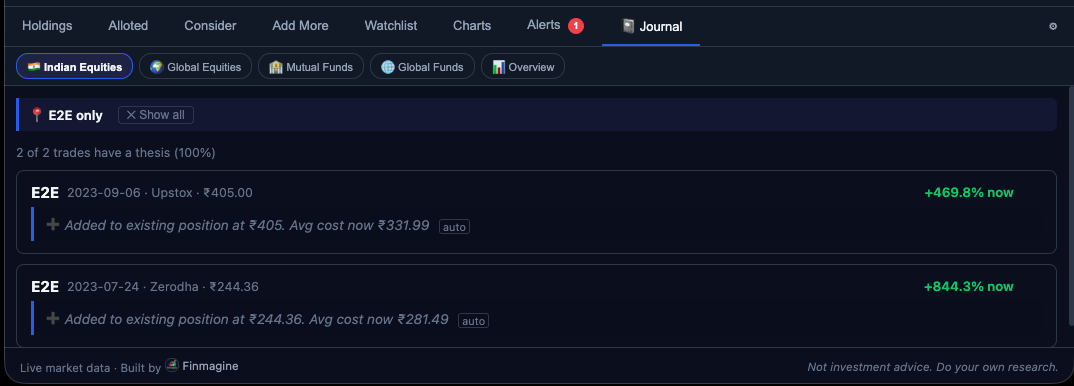This screenshot has width=1074, height=386.
Task: Click the 2023-07-24 · Zerodha · ₹244.36 details
Action: [163, 287]
